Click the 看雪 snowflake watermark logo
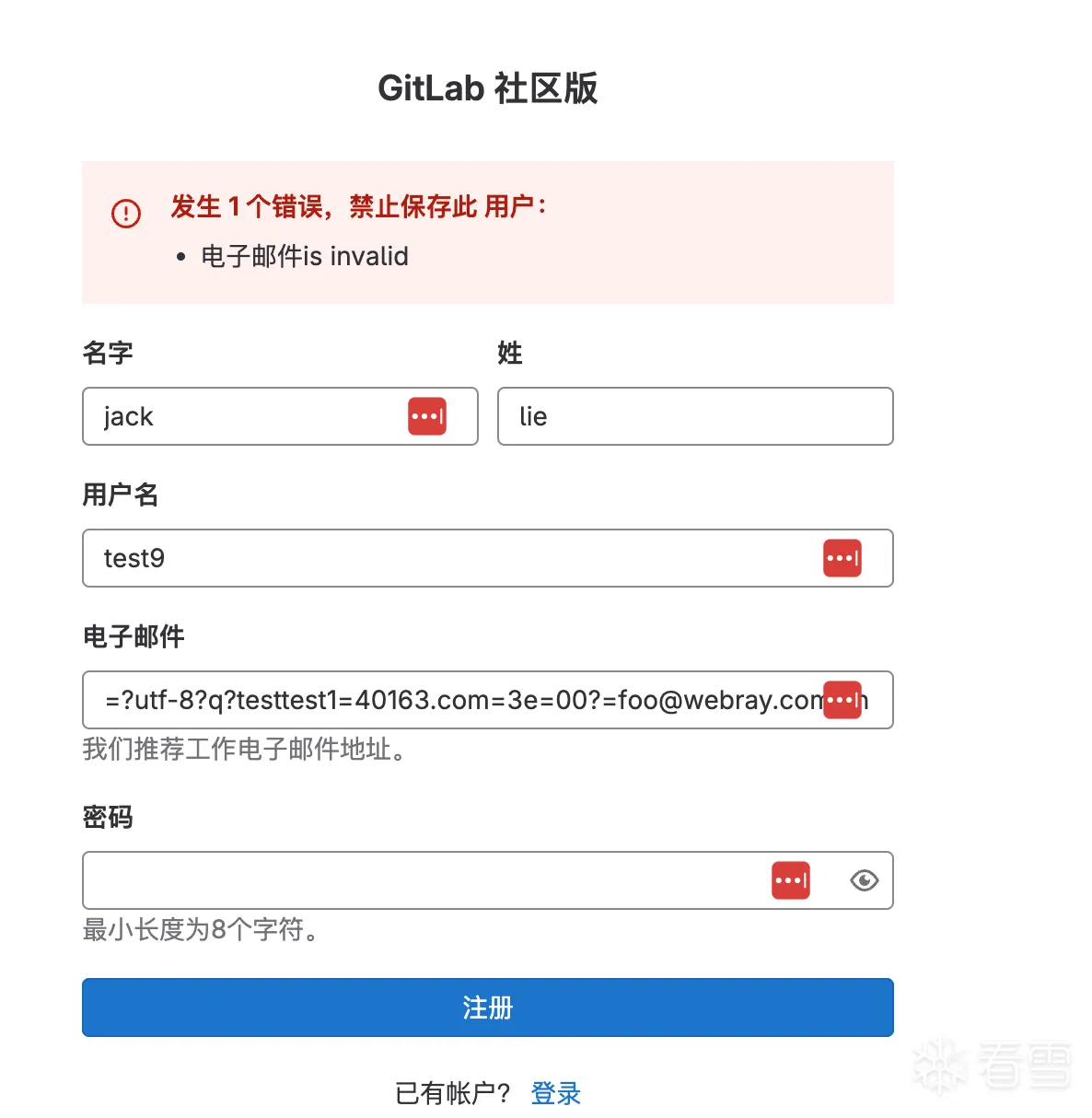This screenshot has width=1092, height=1118. (x=939, y=1066)
